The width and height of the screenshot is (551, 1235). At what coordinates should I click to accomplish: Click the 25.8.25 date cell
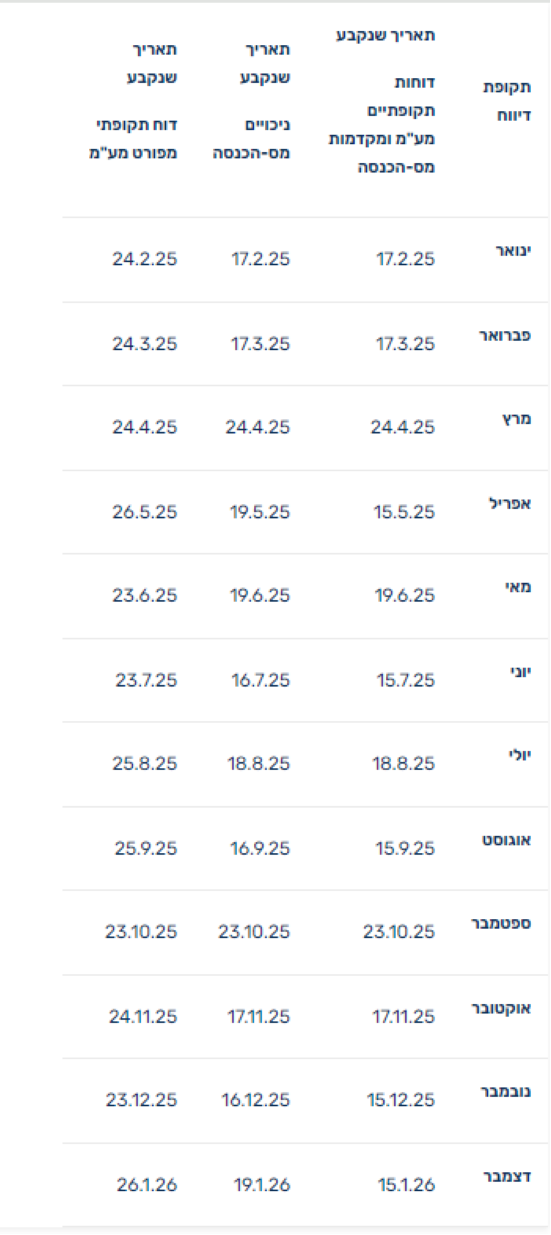[146, 764]
